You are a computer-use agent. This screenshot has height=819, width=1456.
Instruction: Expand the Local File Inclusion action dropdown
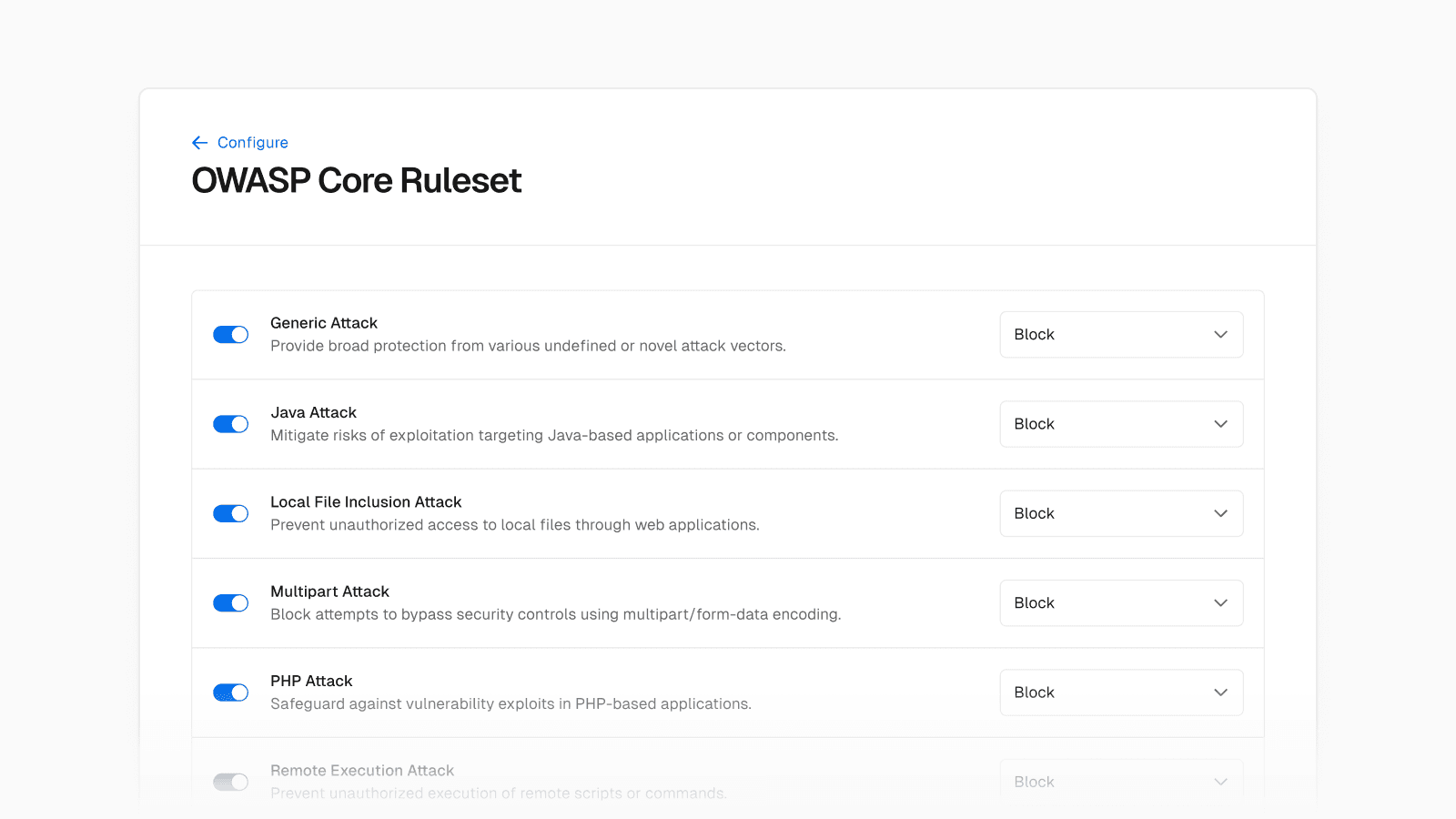coord(1121,514)
